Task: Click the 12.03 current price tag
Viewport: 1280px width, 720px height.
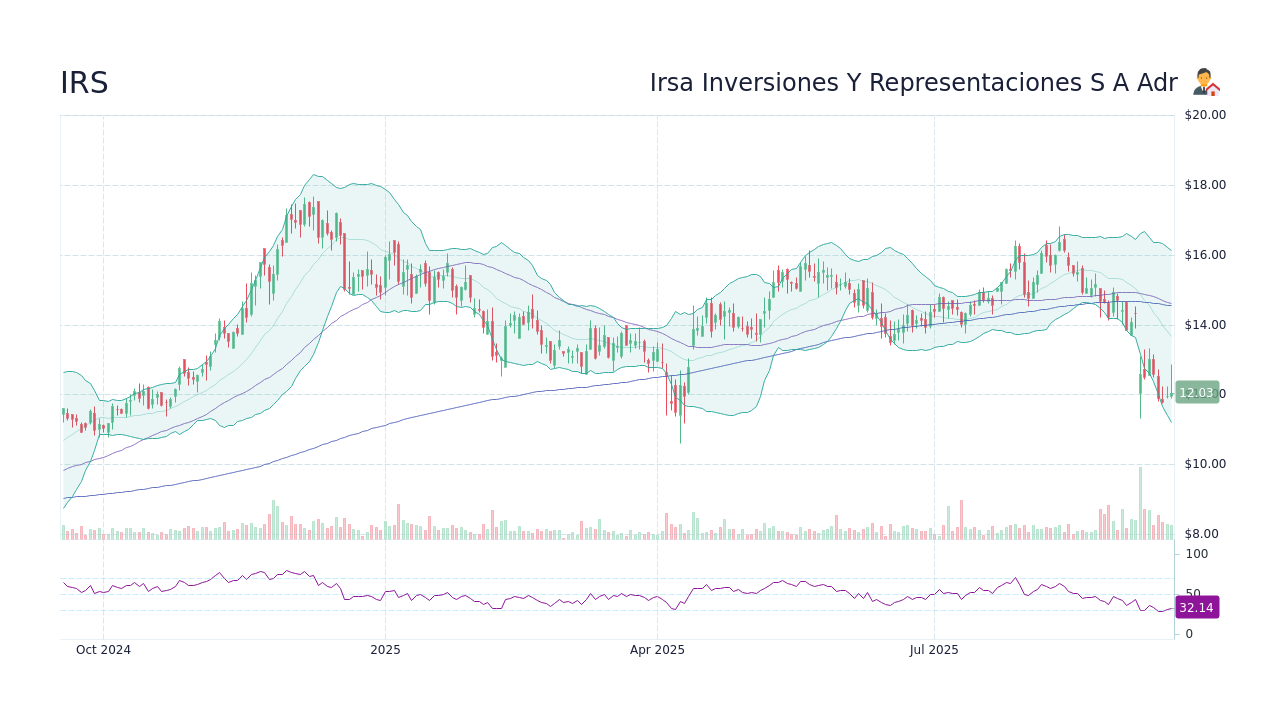Action: [x=1197, y=393]
